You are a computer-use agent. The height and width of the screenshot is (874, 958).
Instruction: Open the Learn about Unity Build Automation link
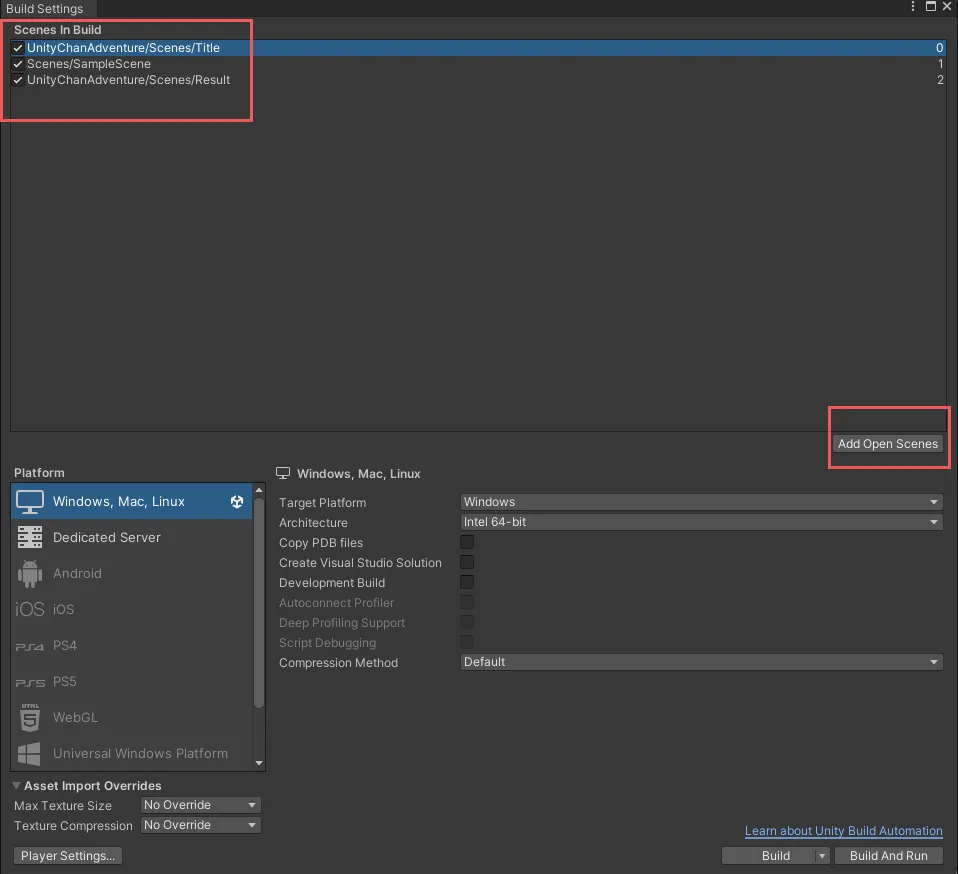pos(843,831)
